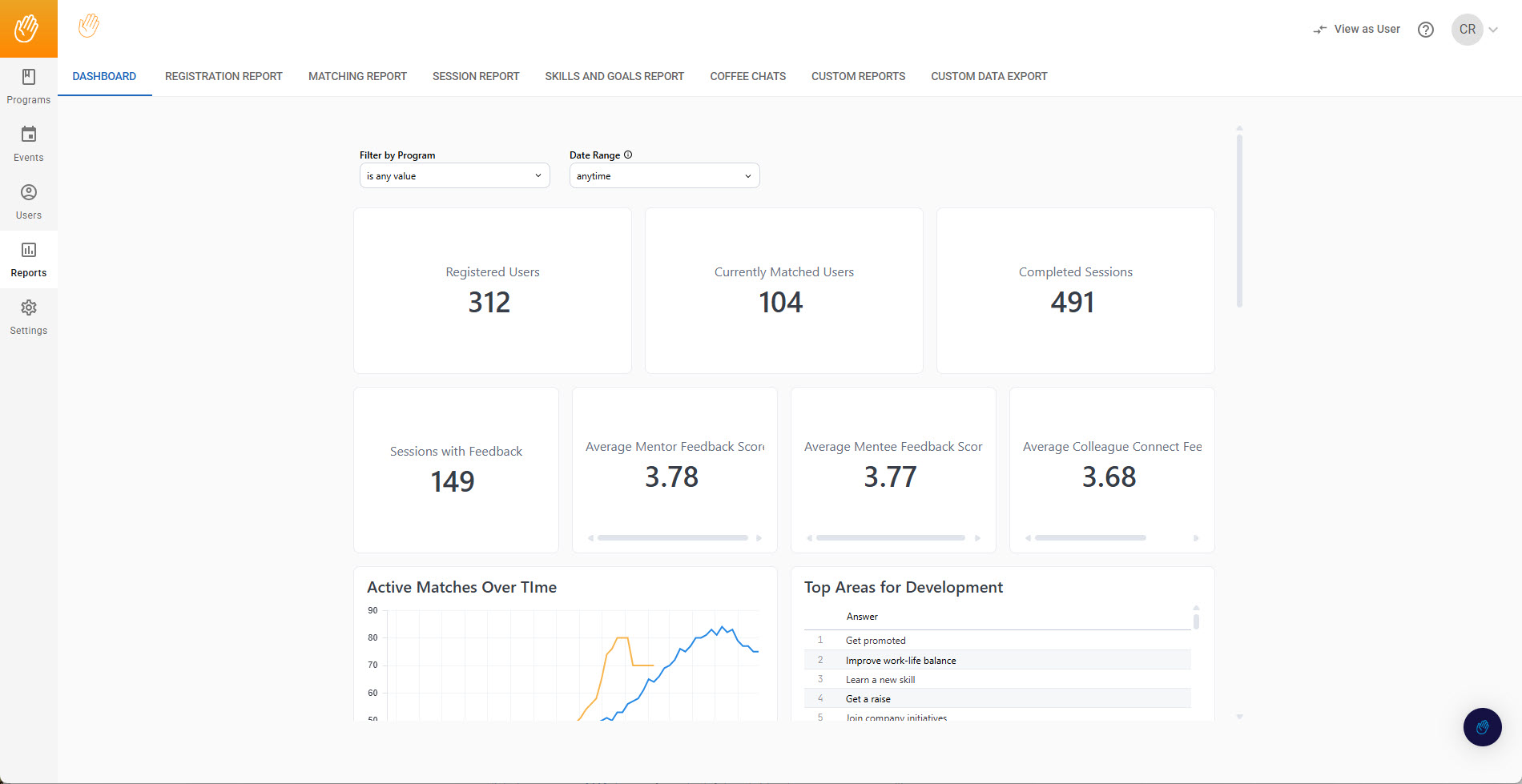
Task: Select Reports in the sidebar
Action: click(29, 259)
